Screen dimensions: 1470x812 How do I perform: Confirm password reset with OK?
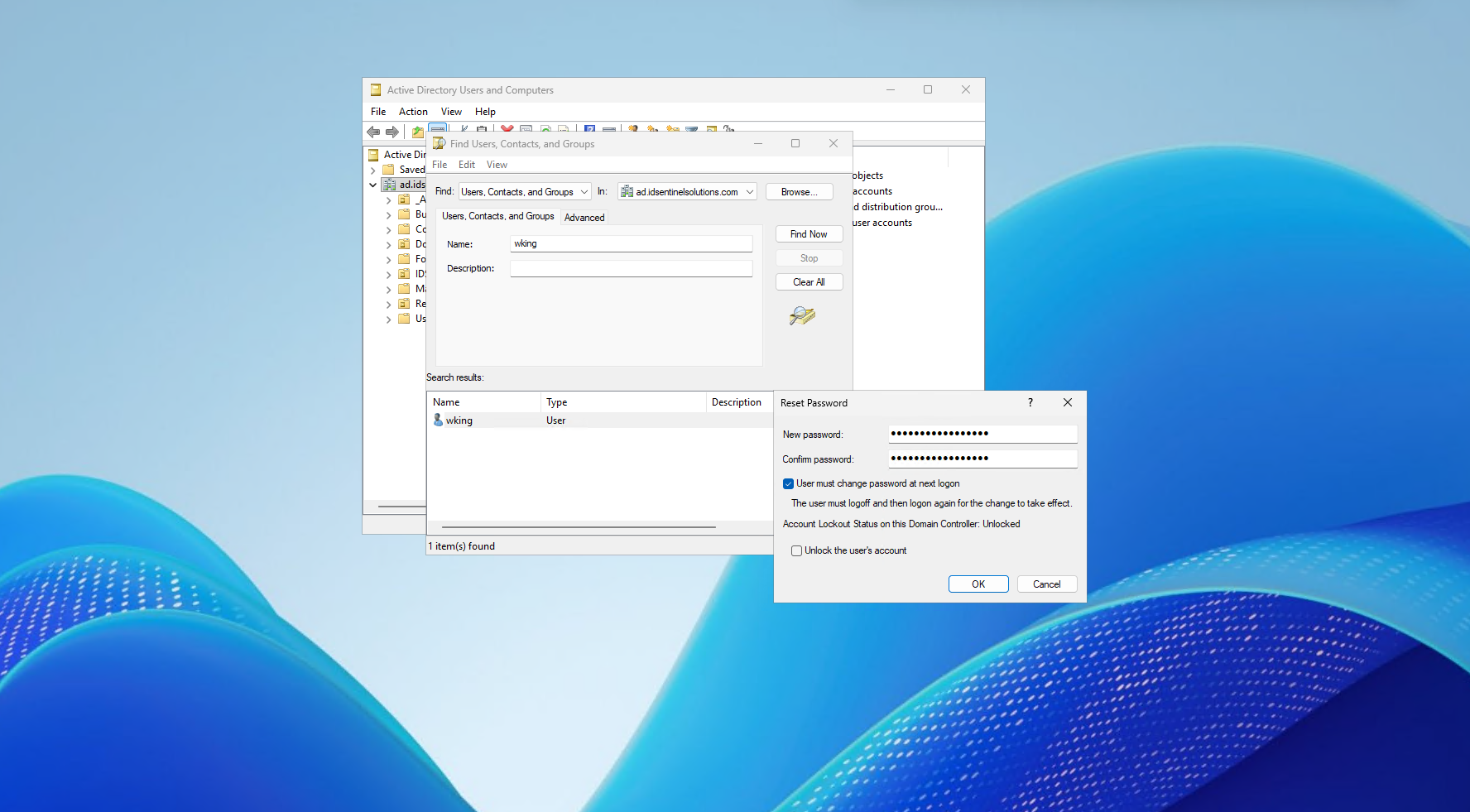point(978,584)
